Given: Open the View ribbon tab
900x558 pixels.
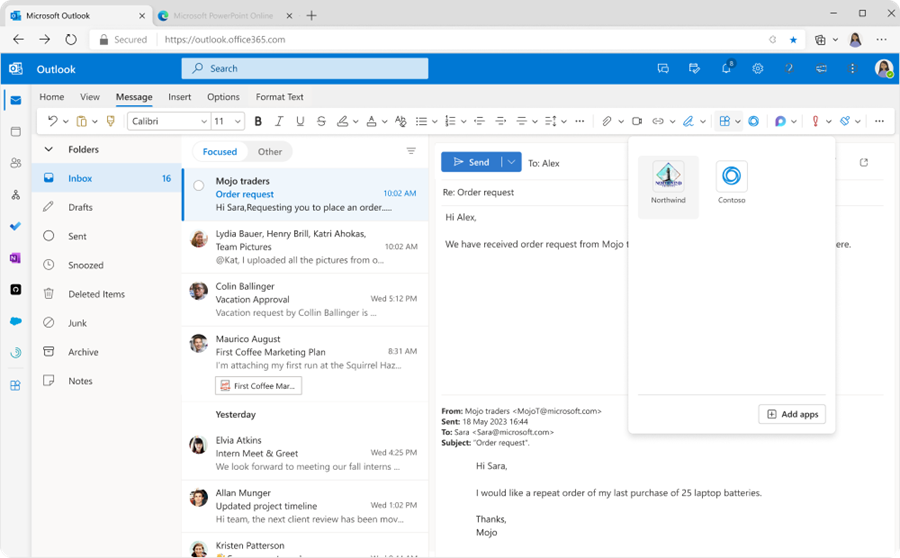Looking at the screenshot, I should tap(90, 97).
